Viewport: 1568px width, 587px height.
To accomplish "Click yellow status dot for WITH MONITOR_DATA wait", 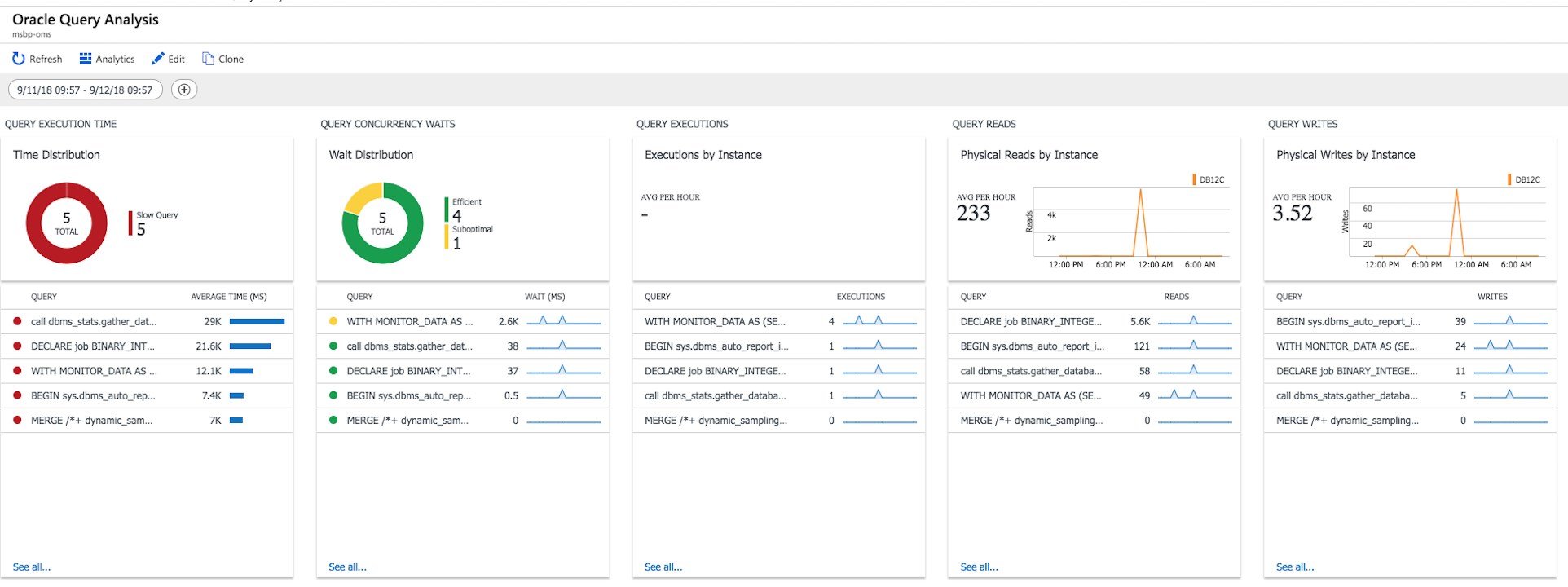I will coord(333,322).
